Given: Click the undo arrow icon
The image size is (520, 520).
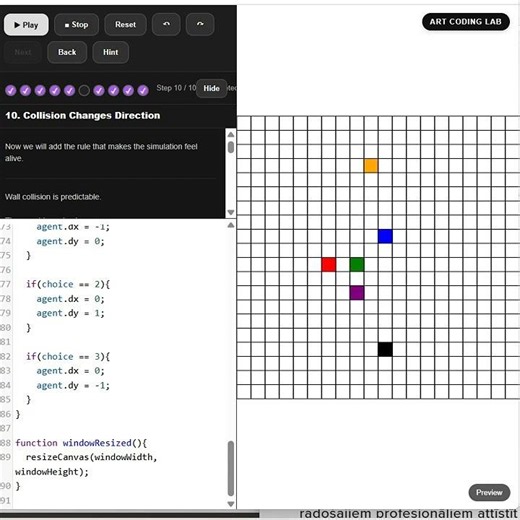Looking at the screenshot, I should (x=166, y=24).
